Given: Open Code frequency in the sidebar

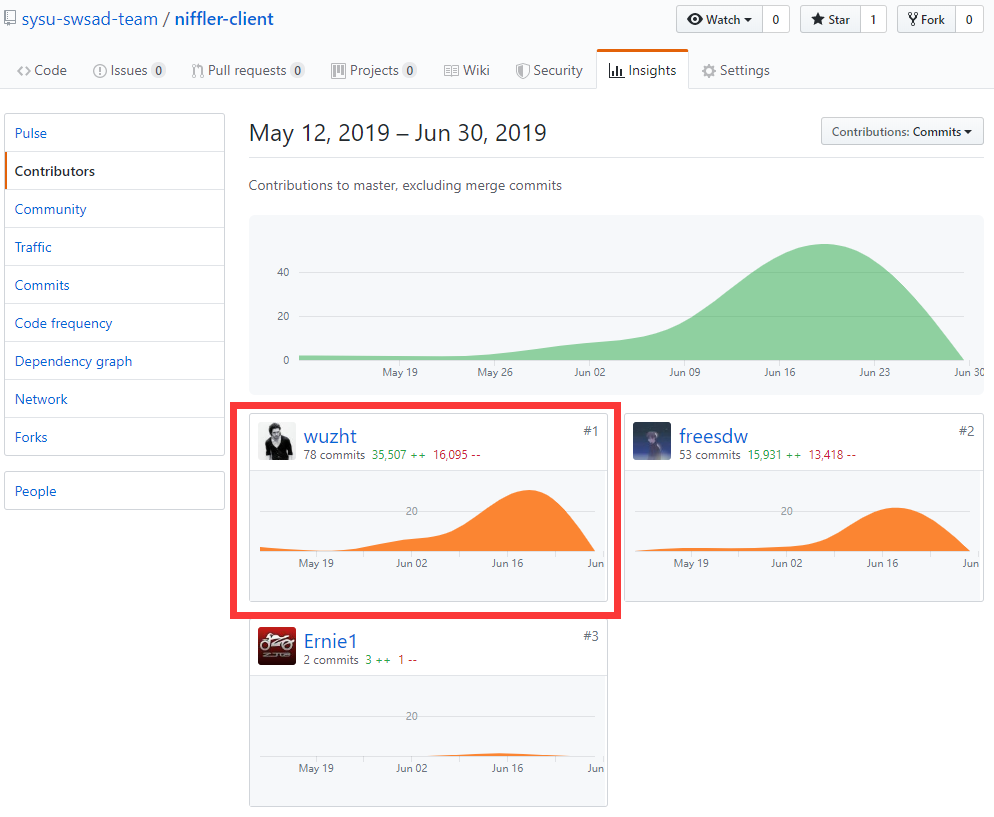Looking at the screenshot, I should [x=63, y=323].
